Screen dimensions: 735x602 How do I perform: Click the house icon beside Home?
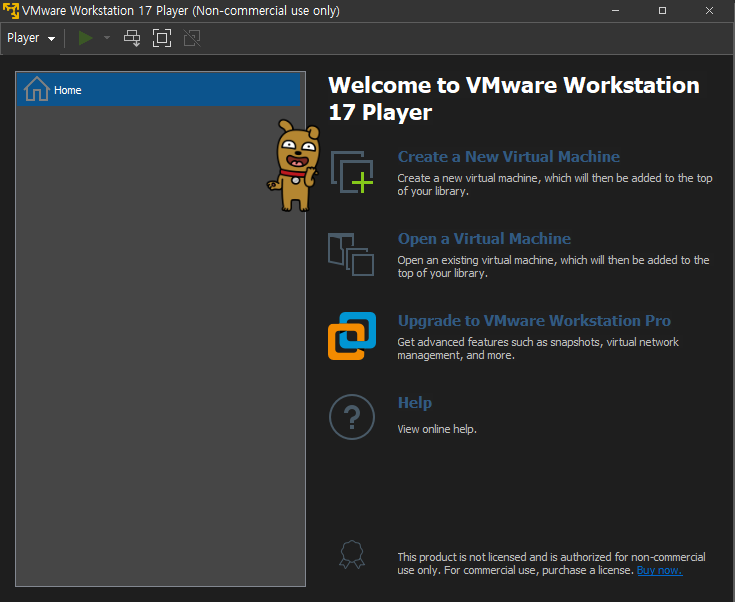pos(37,89)
